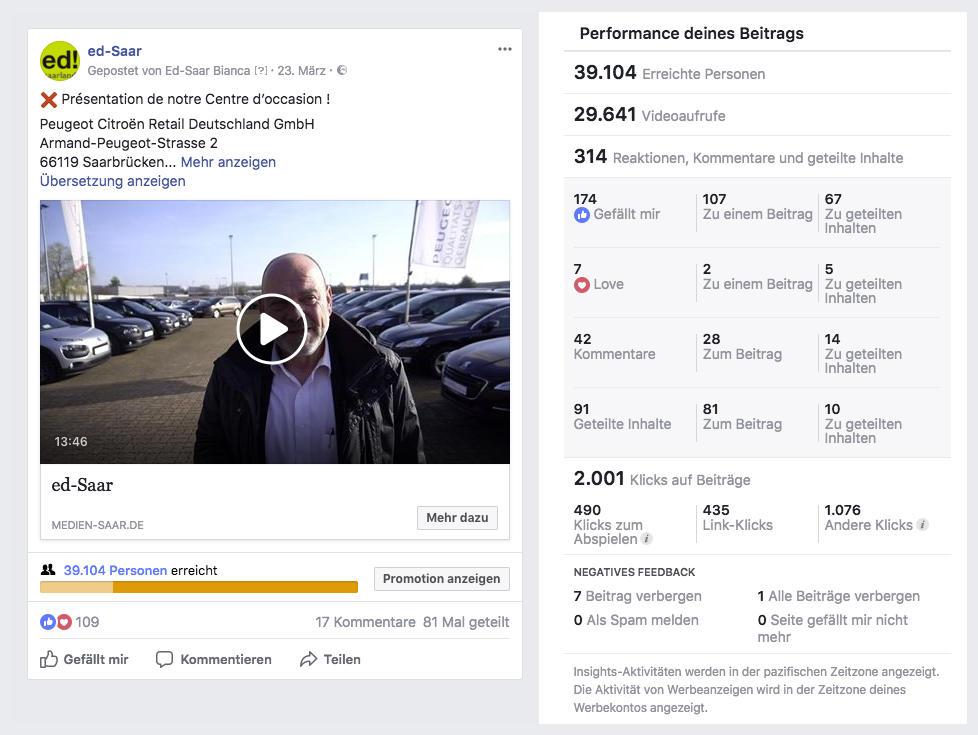Open the post options three-dot menu
This screenshot has height=735, width=978.
click(x=505, y=49)
